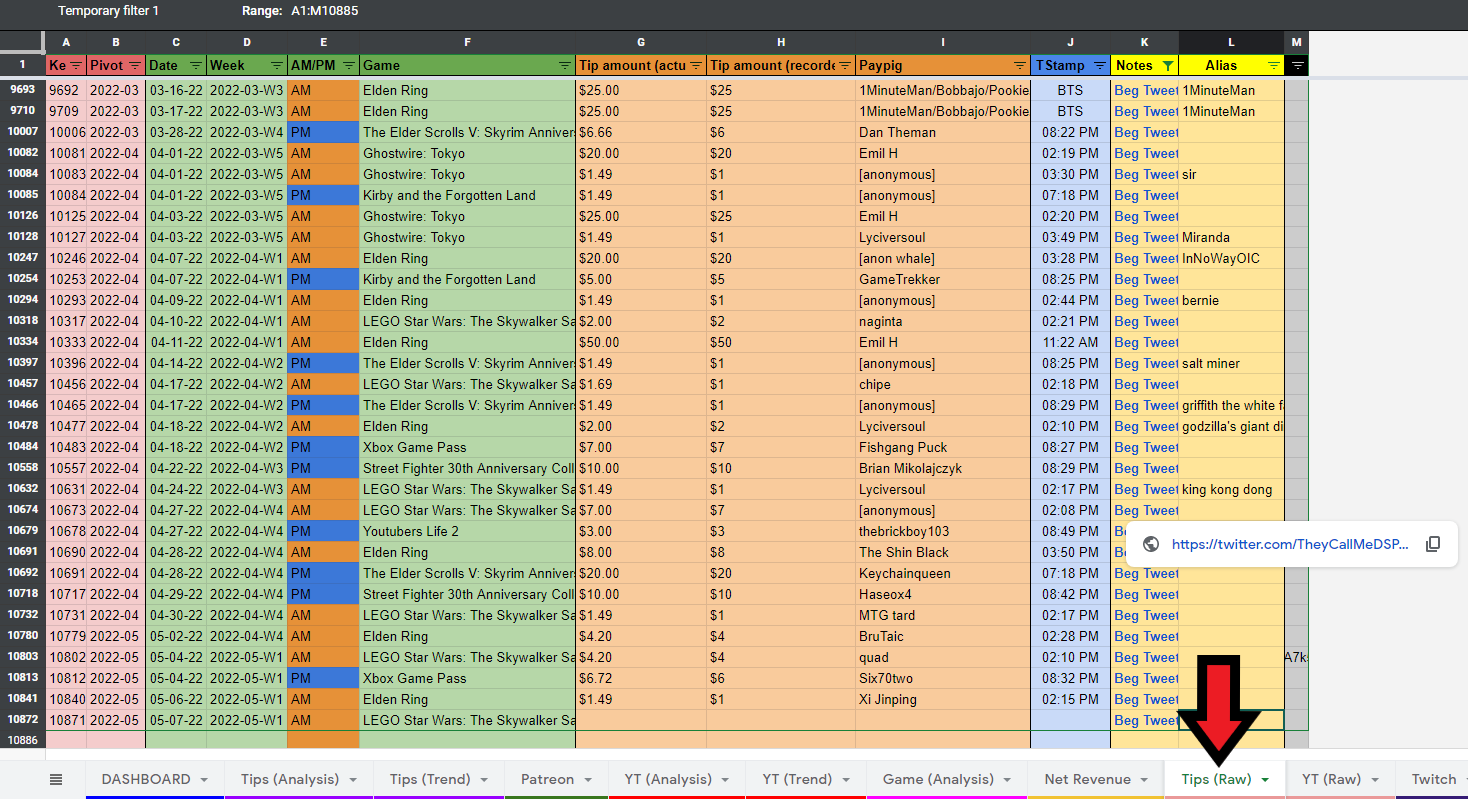
Task: Open filter icon on Pivot column header
Action: (134, 65)
